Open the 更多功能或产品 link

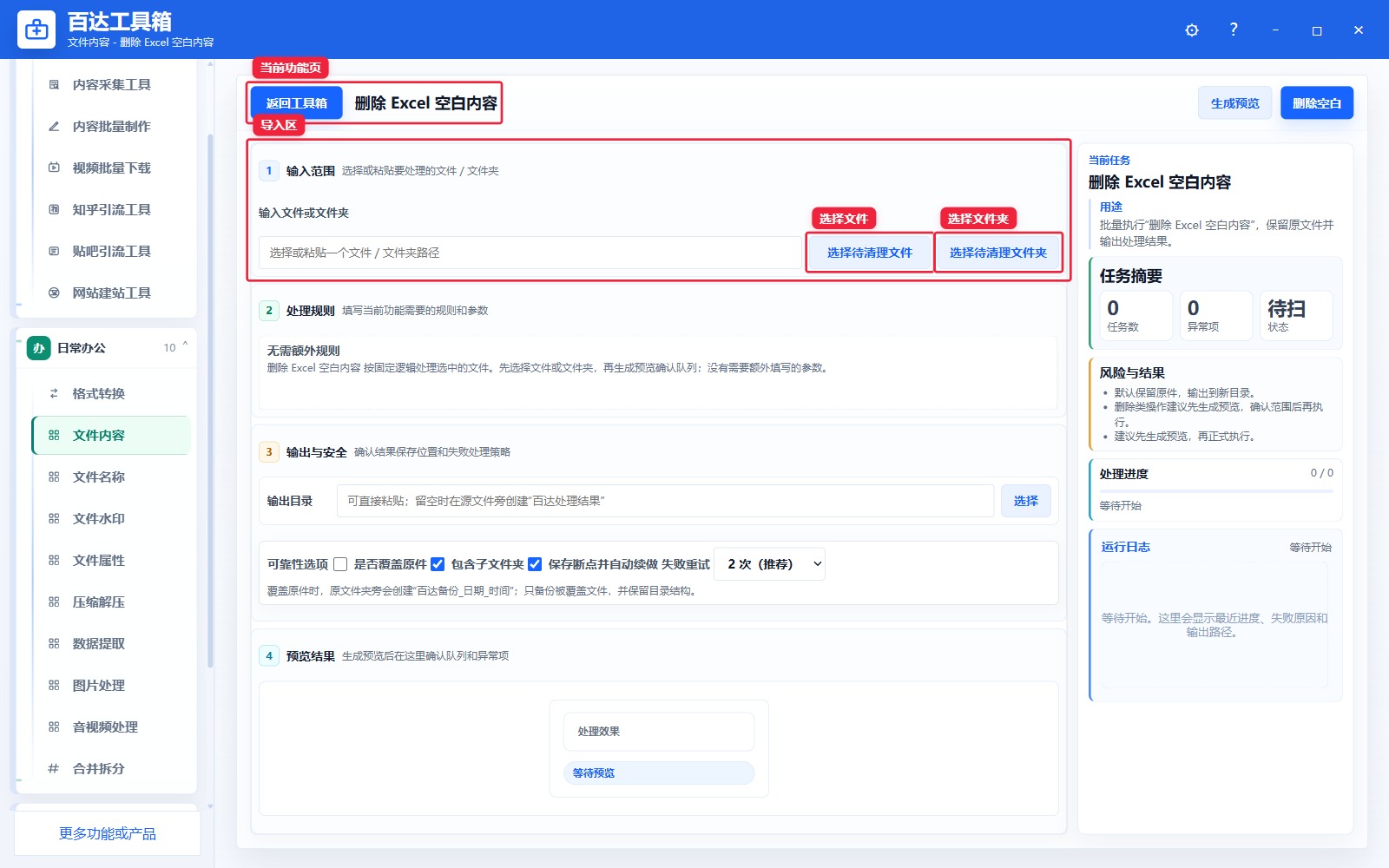(108, 833)
